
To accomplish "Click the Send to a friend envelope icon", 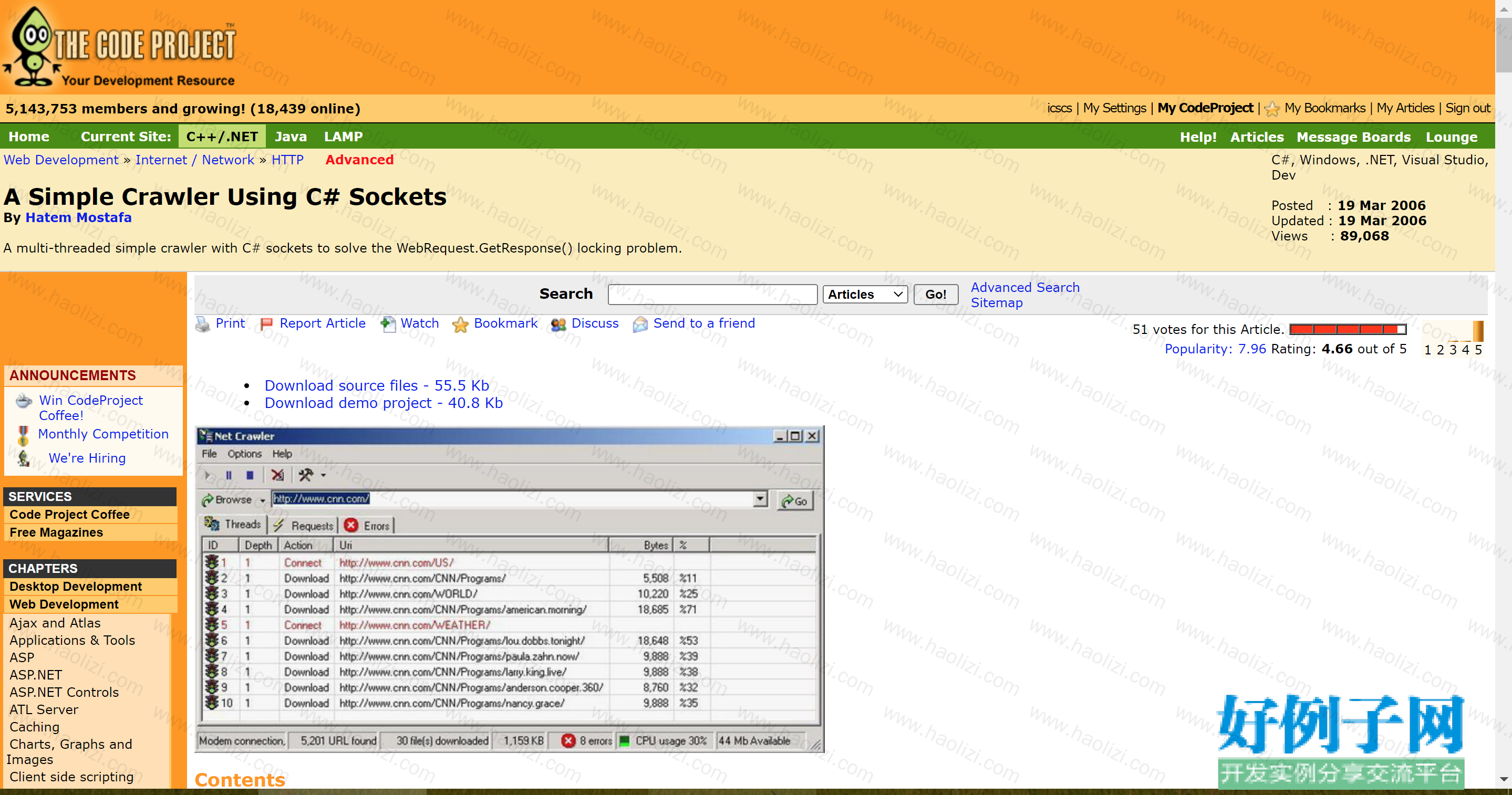I will 640,324.
